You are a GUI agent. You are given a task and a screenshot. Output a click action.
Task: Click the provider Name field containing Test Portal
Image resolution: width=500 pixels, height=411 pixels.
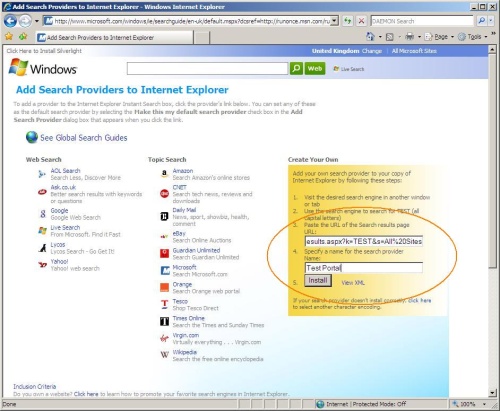pos(364,268)
